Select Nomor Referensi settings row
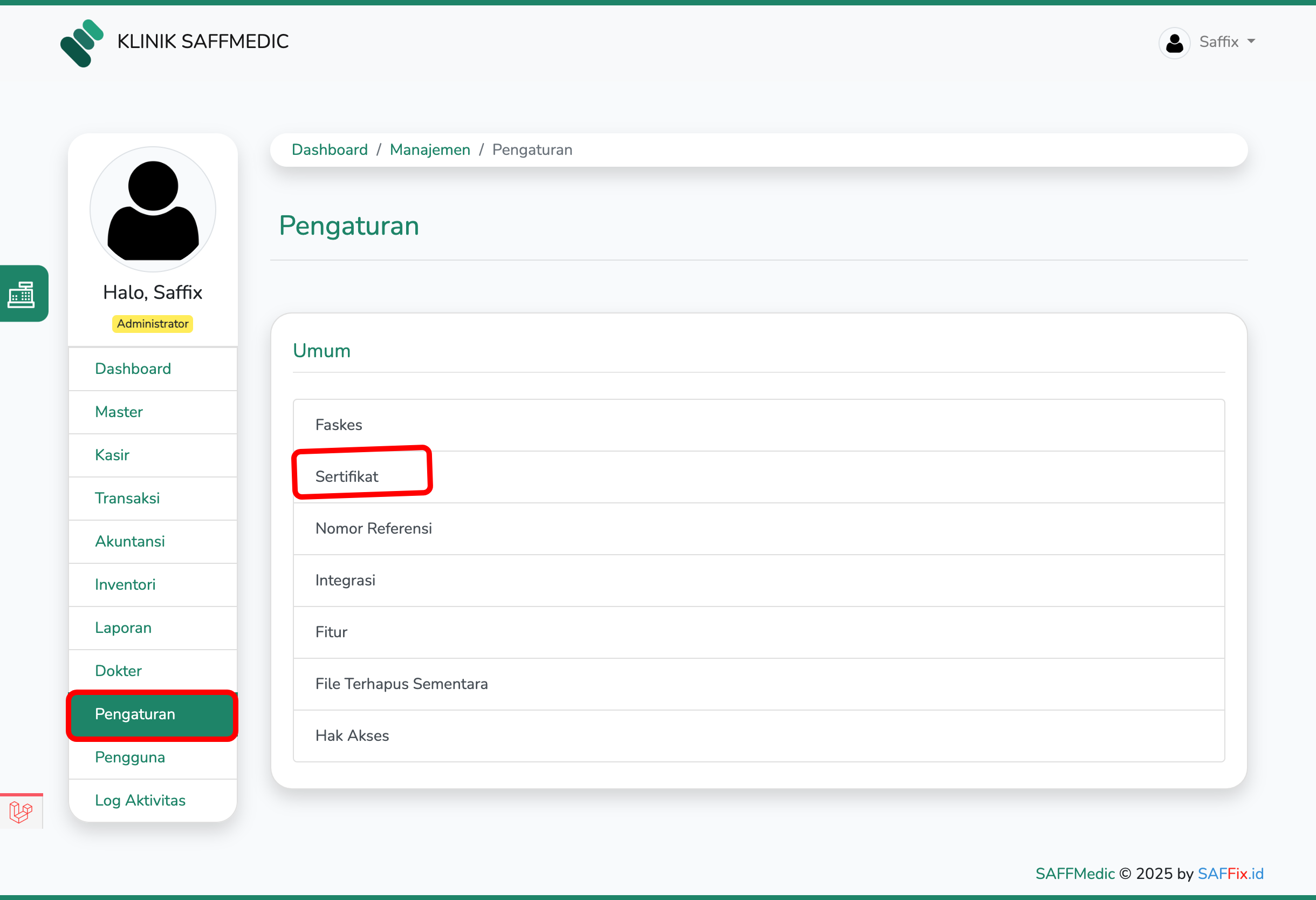The height and width of the screenshot is (900, 1316). 373,528
